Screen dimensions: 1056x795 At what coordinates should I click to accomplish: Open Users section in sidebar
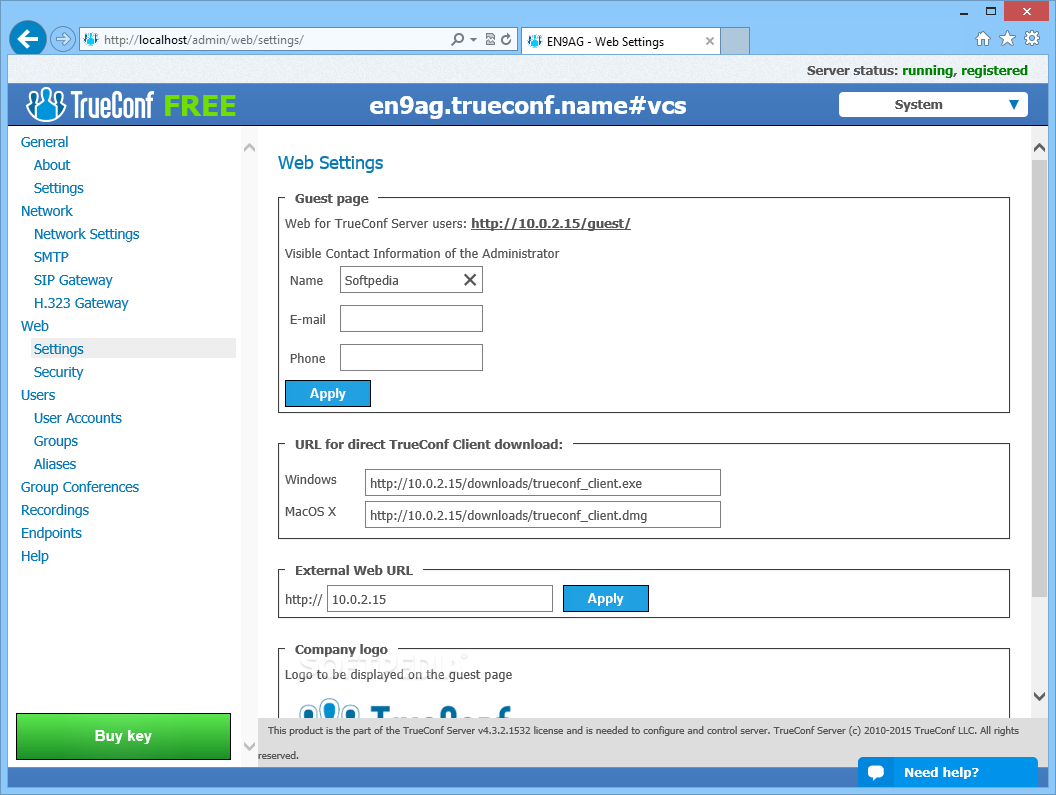(38, 395)
